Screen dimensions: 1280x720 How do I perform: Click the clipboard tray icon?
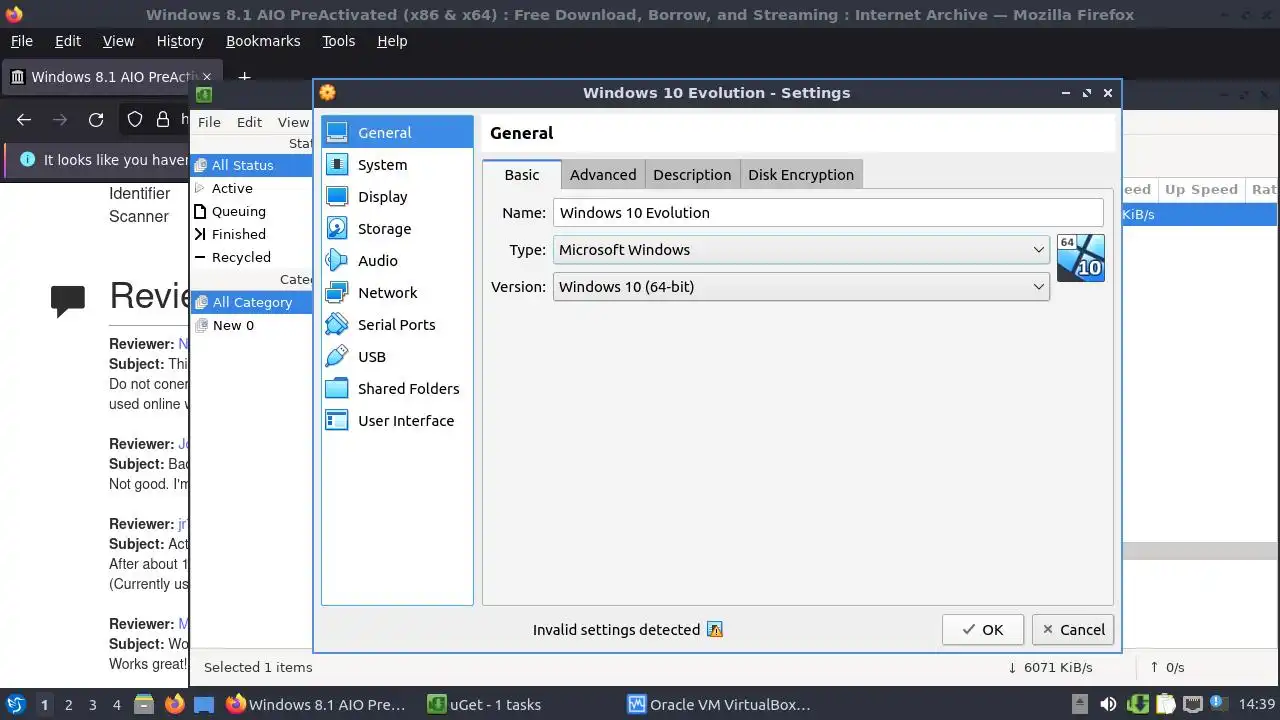point(1165,704)
